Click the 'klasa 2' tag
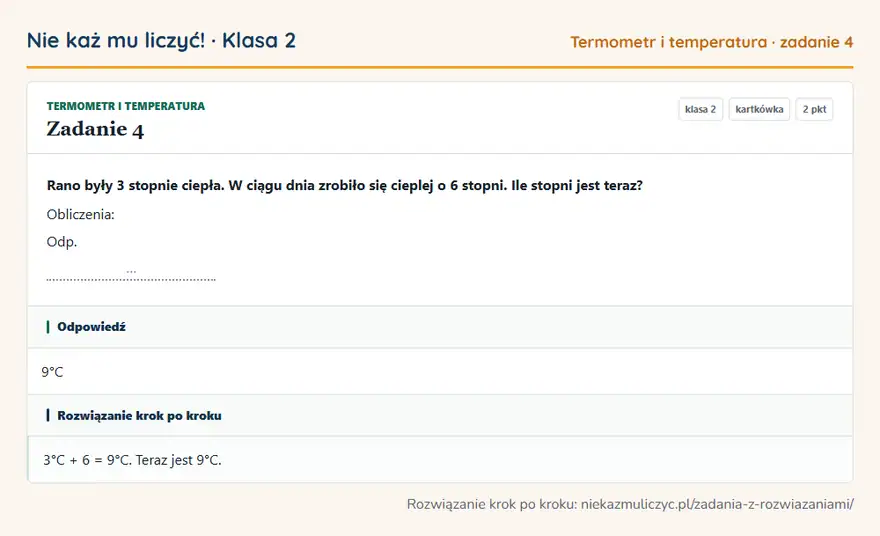Viewport: 880px width, 536px height. (x=700, y=109)
